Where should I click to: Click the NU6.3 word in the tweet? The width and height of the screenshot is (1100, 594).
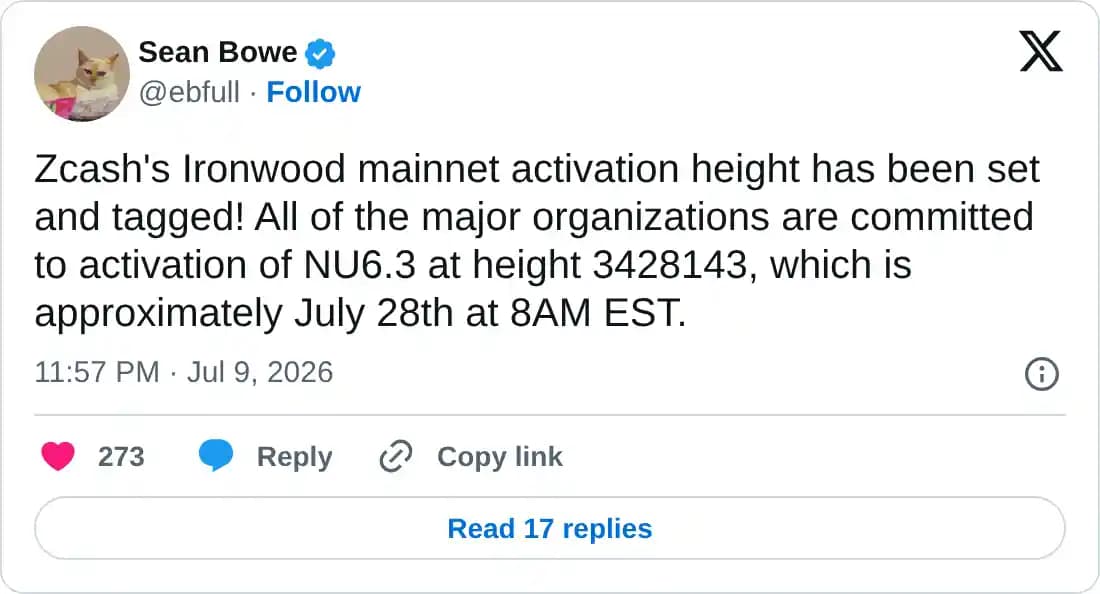click(360, 265)
